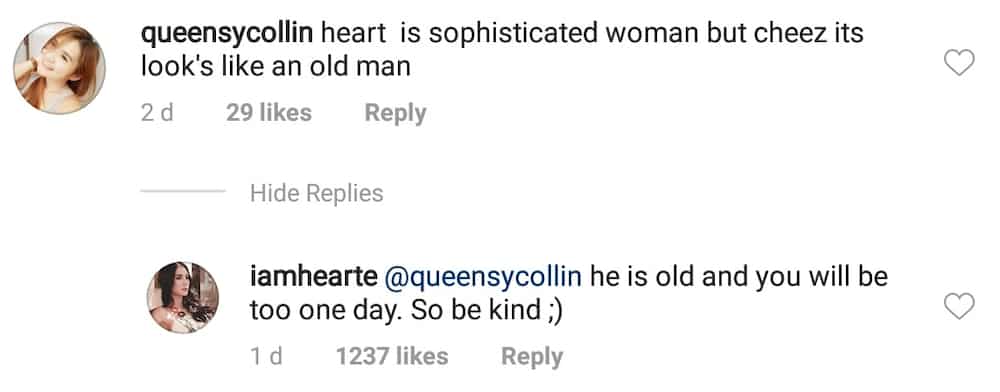Viewport: 1000px width, 392px height.
Task: Select the 1 d timestamp
Action: tap(267, 356)
